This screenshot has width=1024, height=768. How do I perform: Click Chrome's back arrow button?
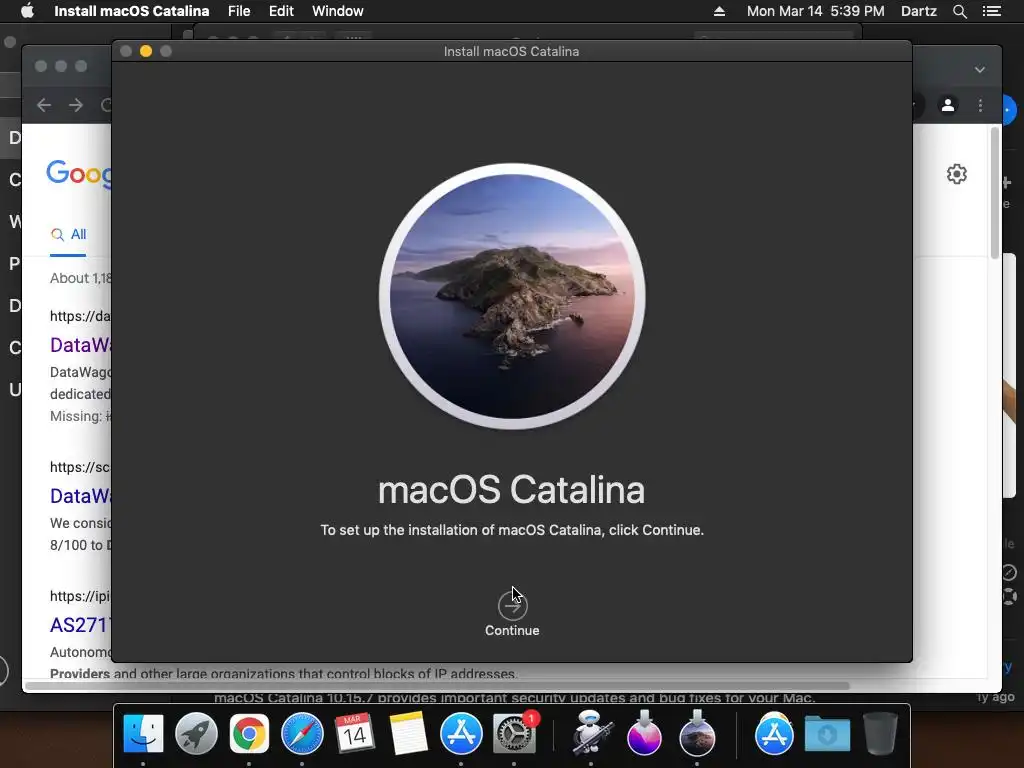coord(44,105)
